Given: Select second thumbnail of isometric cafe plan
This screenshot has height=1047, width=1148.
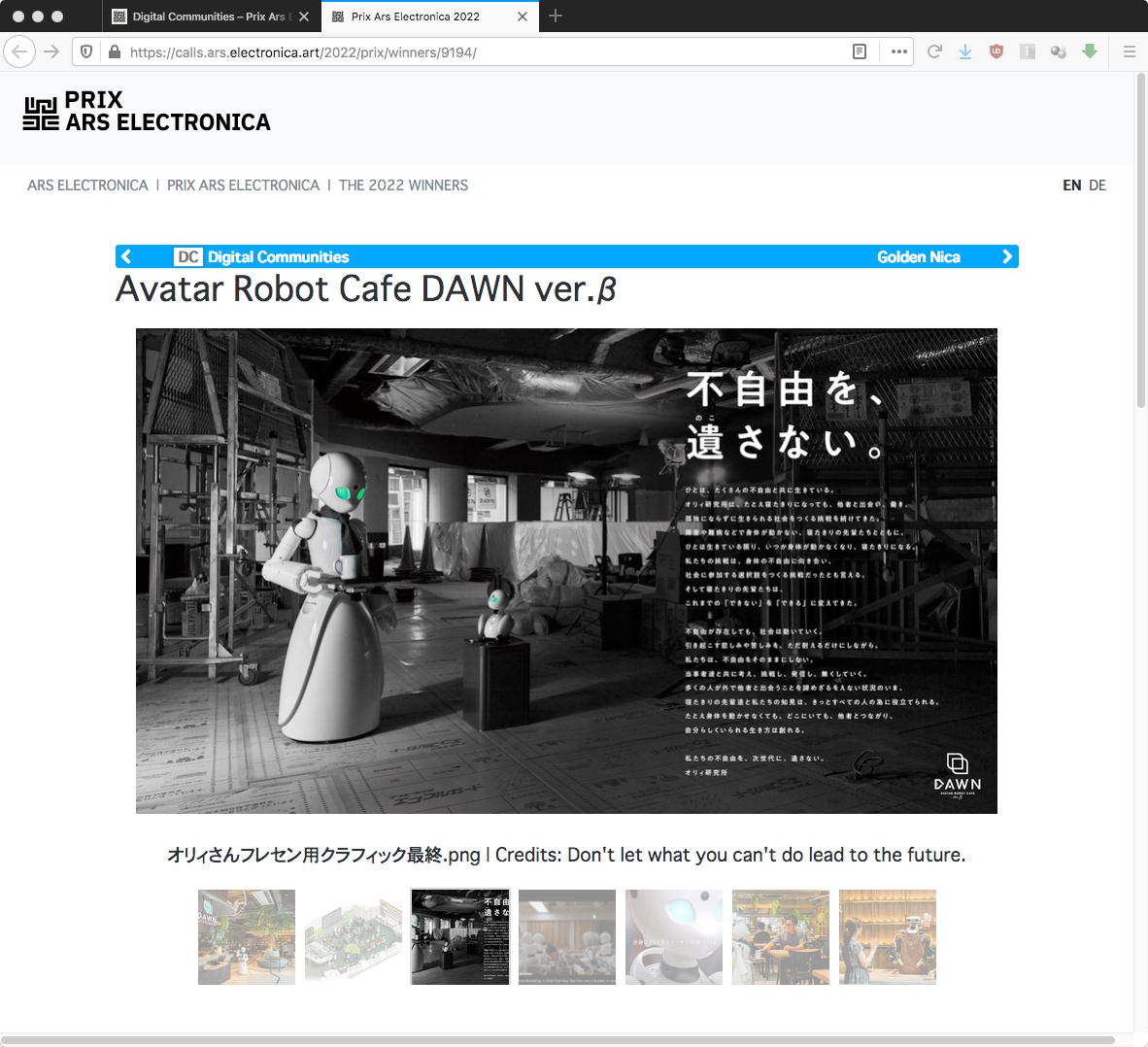Looking at the screenshot, I should [354, 937].
